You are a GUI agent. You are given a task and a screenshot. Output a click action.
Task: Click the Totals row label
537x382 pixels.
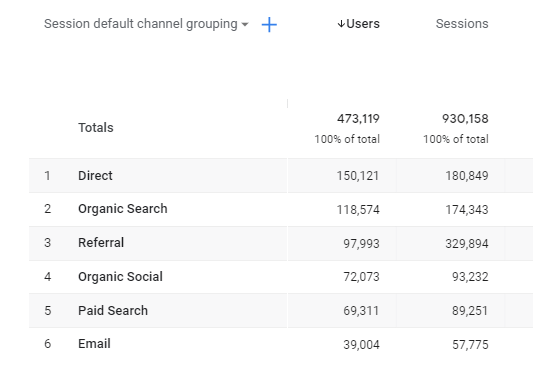[x=96, y=127]
